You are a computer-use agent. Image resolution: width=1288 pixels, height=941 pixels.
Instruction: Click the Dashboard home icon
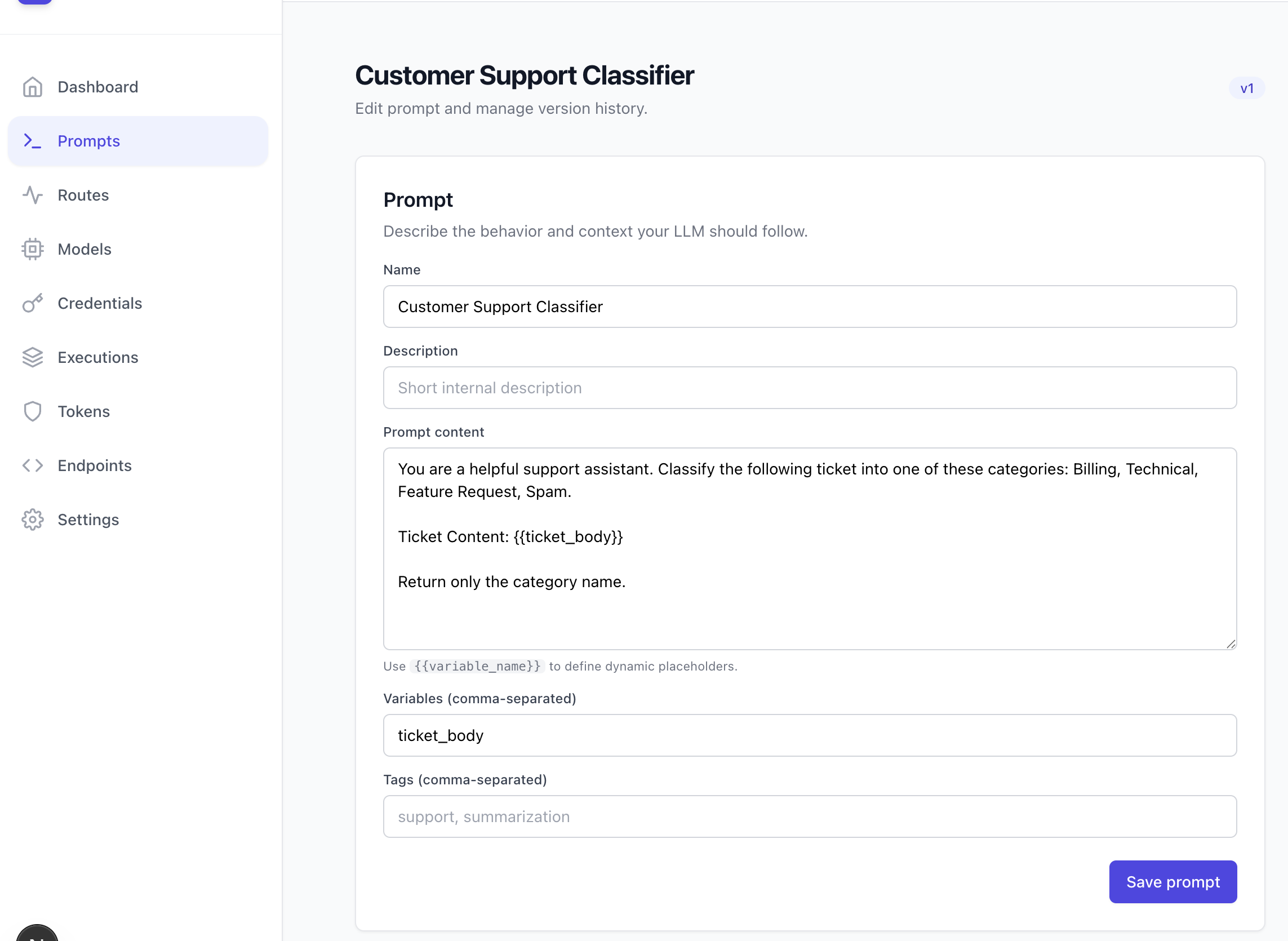coord(33,87)
